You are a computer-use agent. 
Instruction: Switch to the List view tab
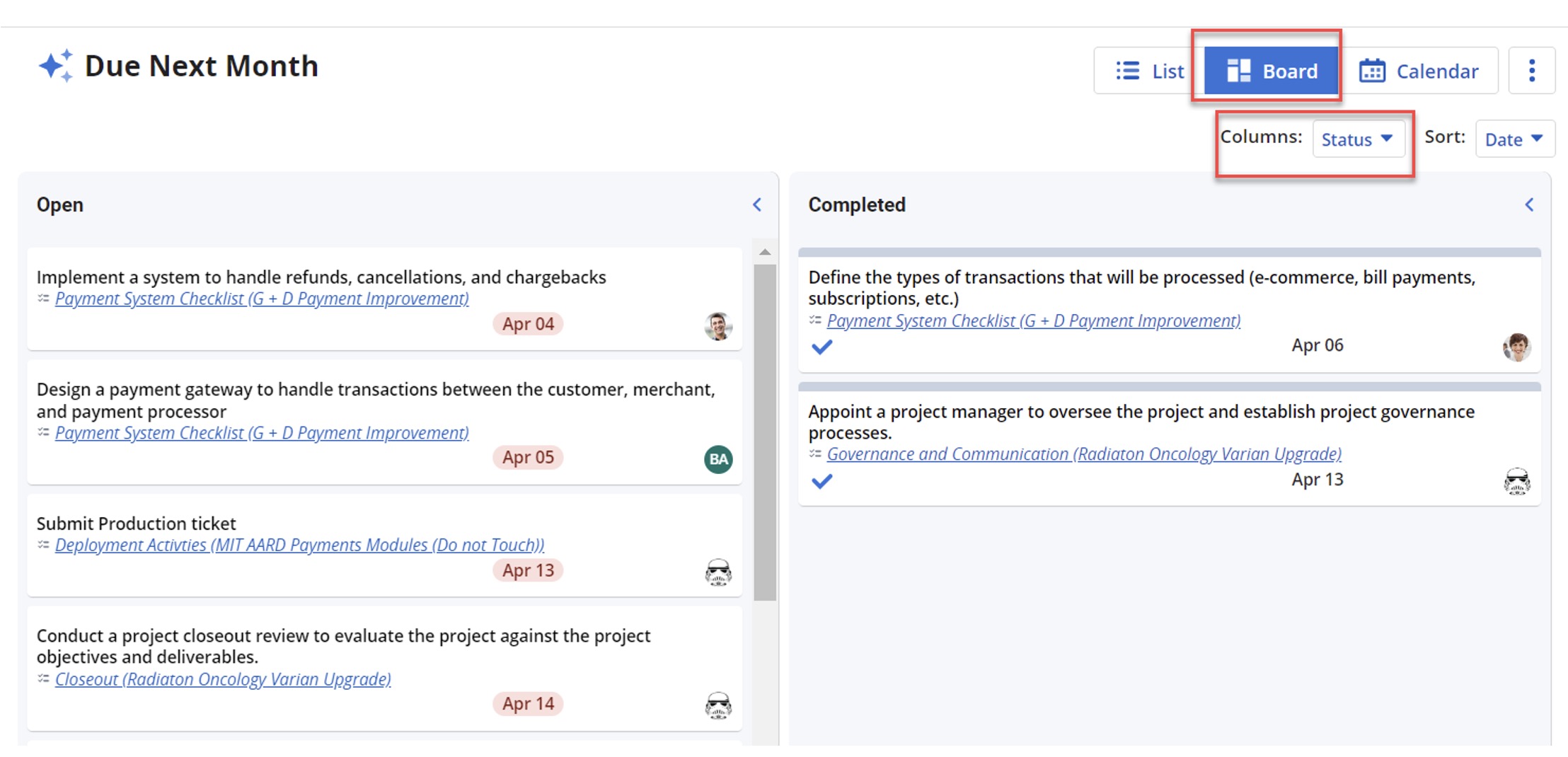click(x=1149, y=71)
